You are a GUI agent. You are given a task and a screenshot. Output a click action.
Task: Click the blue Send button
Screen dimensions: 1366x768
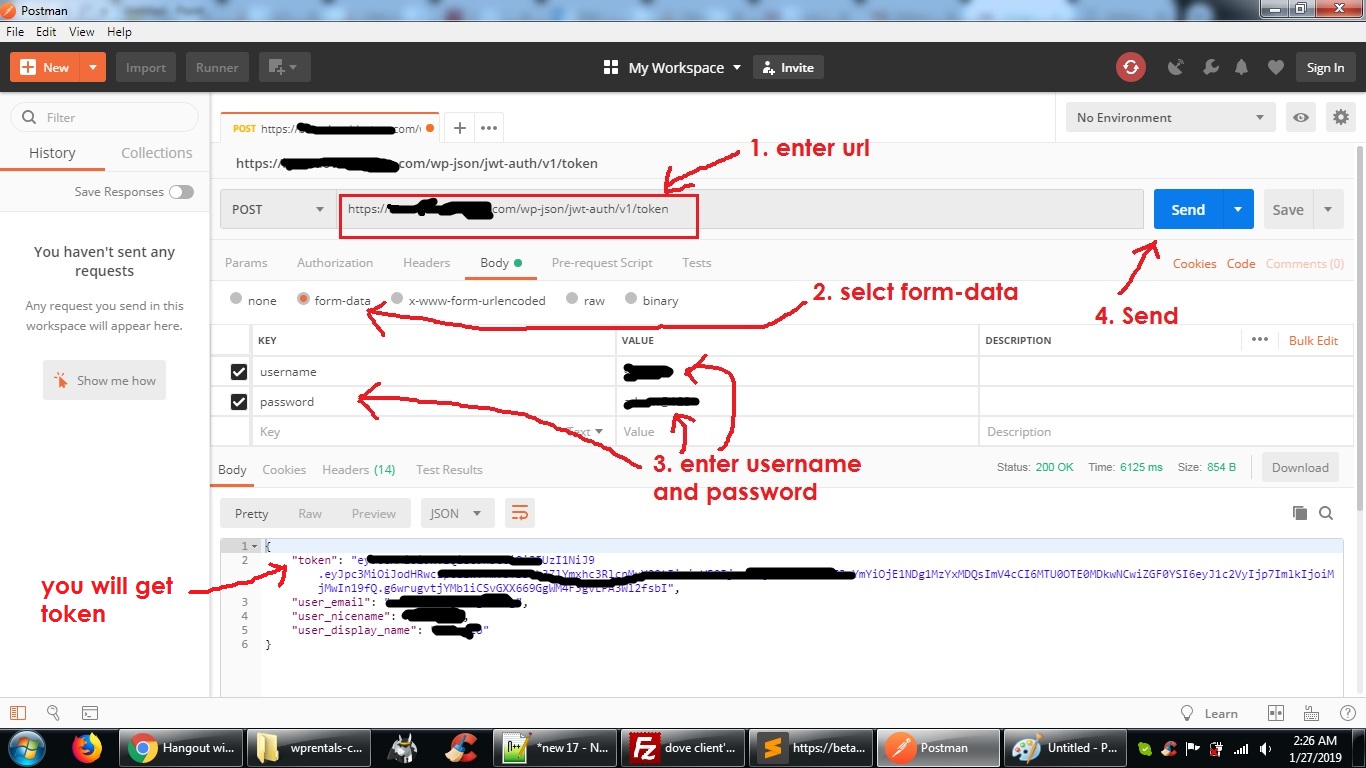point(1188,209)
